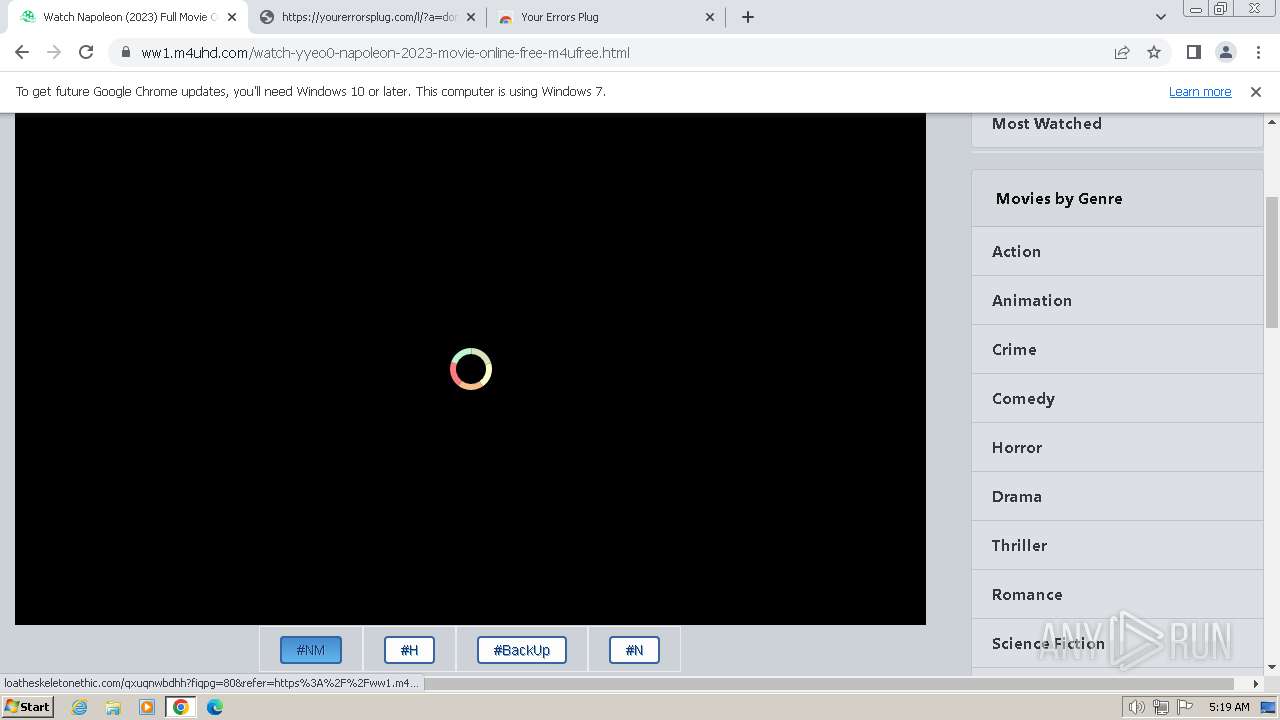Open the Action Center flag icon

[1185, 707]
